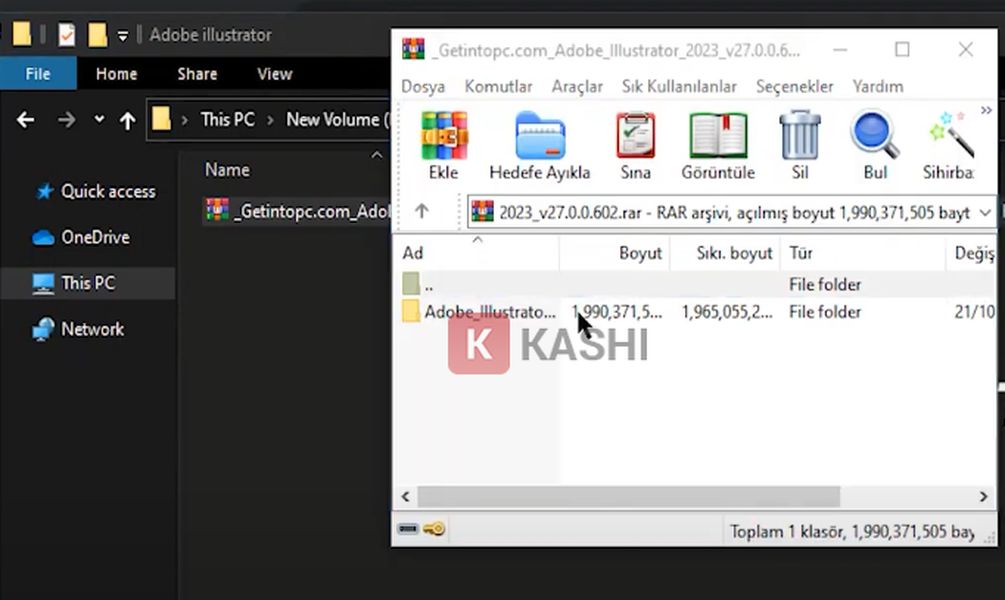Screen dimensions: 1005x600
Task: Open the recent locations dropdown in Explorer
Action: (99, 120)
